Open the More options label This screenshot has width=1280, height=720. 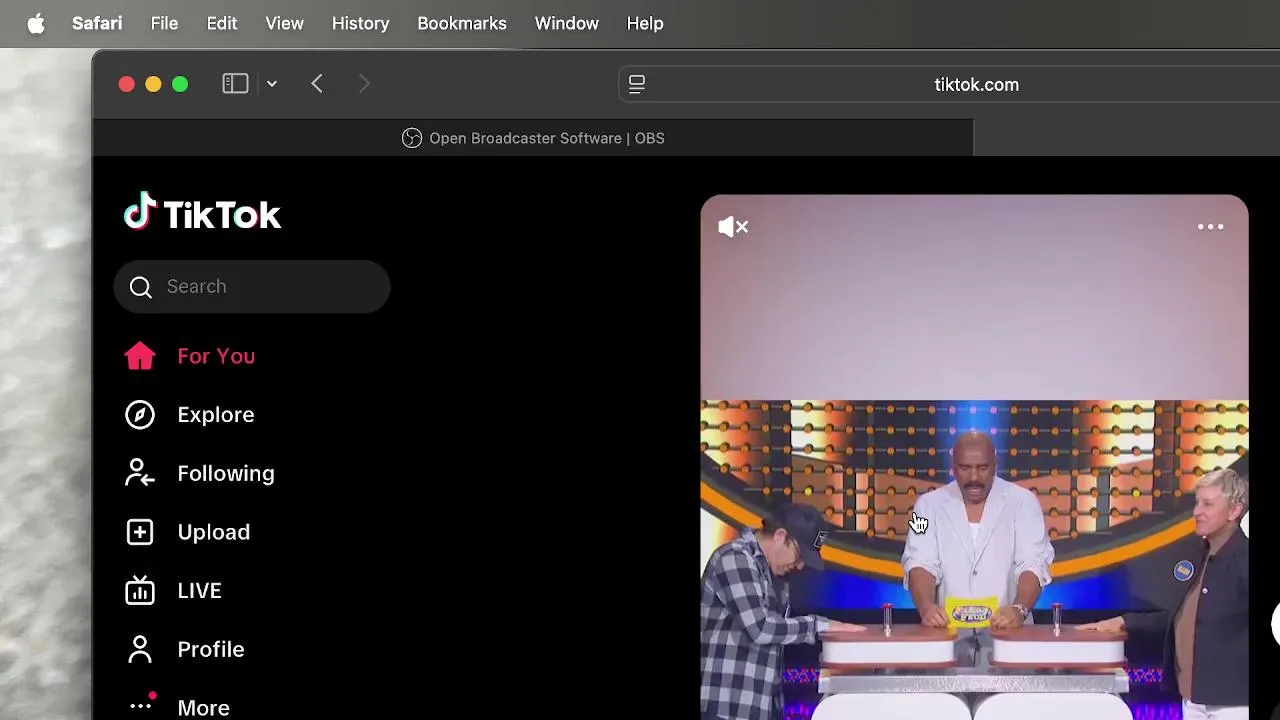203,708
